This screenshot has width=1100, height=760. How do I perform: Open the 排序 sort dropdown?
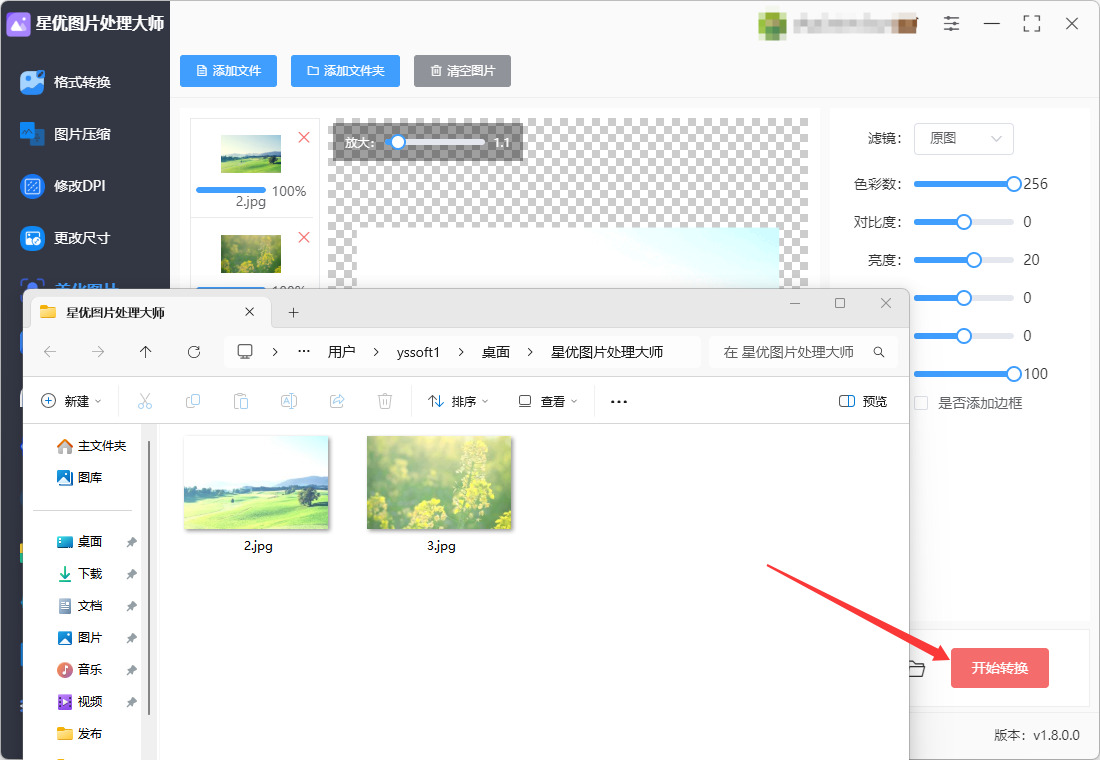(x=458, y=401)
